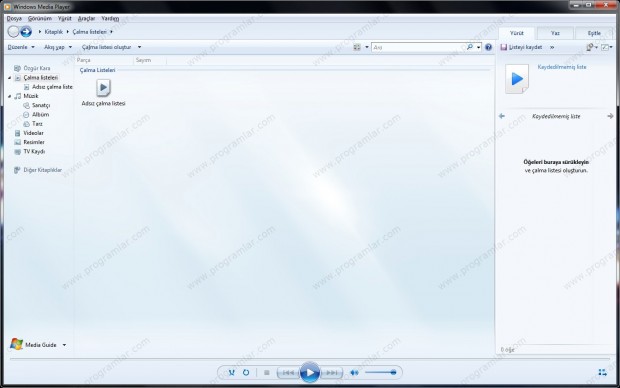
Task: Click the volume slider
Action: tap(380, 372)
